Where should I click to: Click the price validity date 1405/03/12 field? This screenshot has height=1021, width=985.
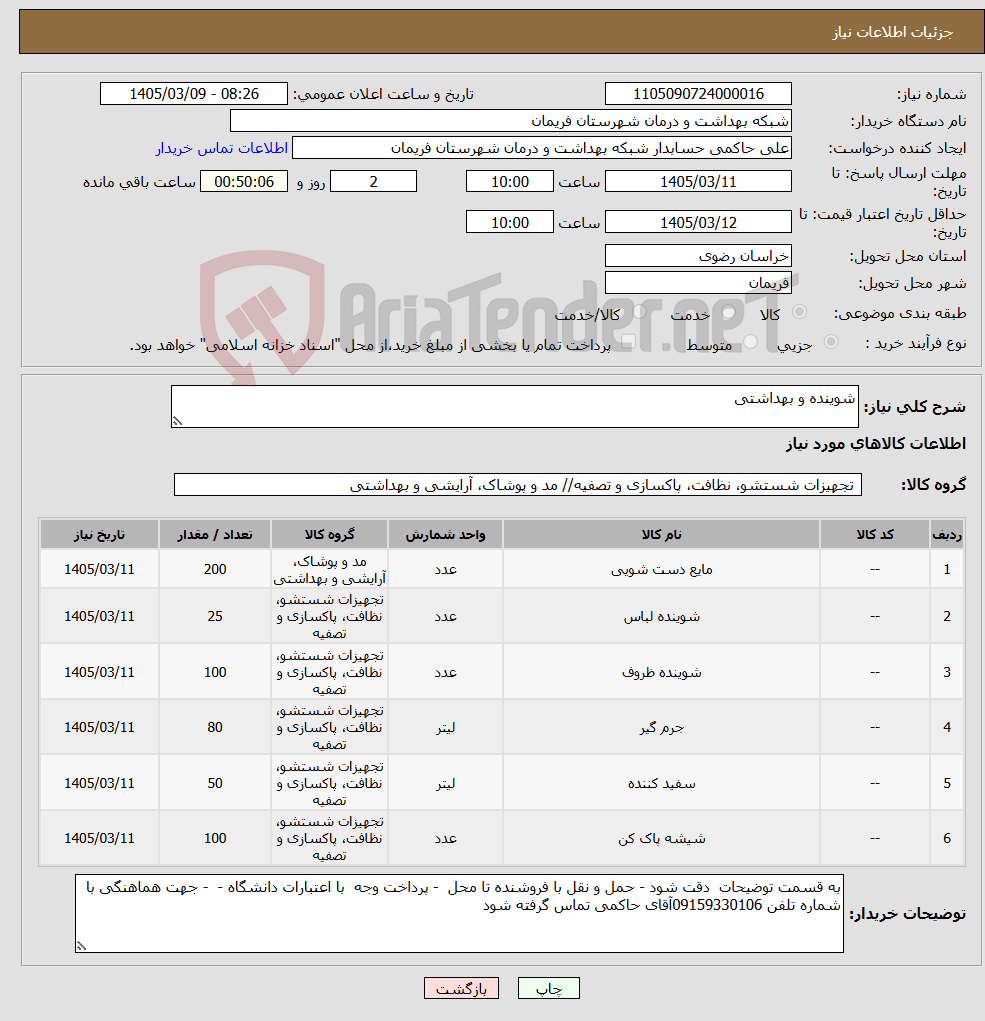pyautogui.click(x=698, y=223)
